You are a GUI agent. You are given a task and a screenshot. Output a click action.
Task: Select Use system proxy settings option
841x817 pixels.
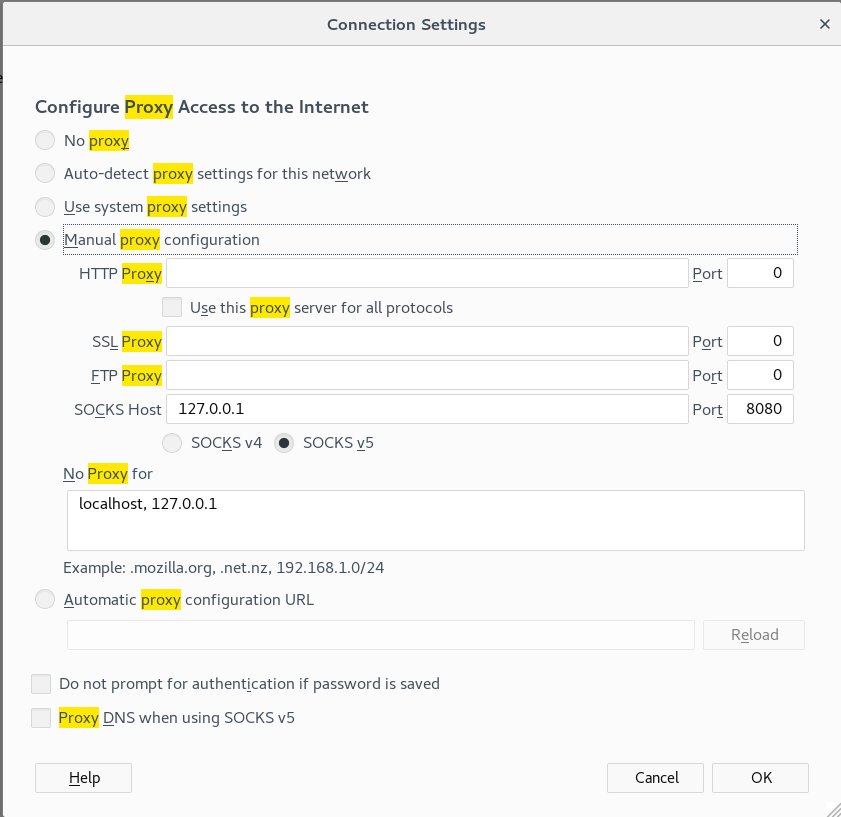pos(45,207)
